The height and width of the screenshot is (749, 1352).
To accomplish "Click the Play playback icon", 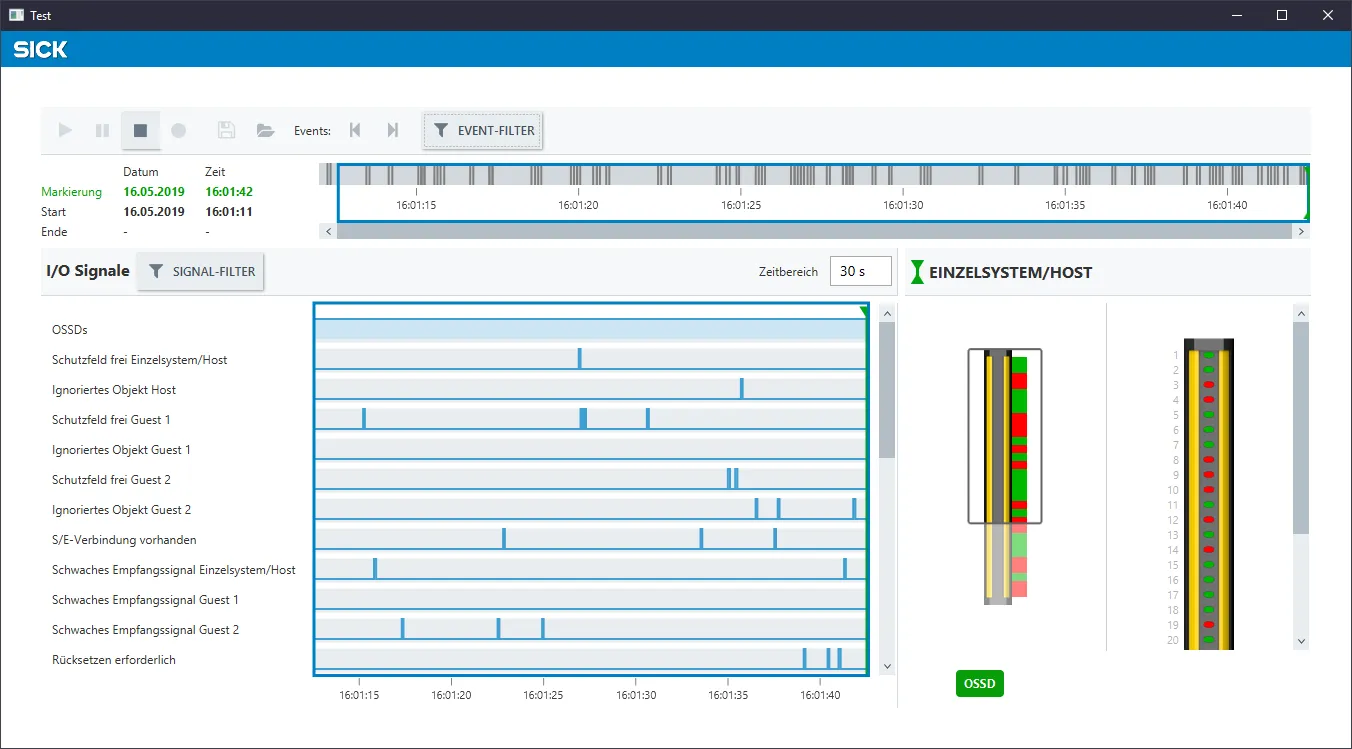I will point(65,130).
